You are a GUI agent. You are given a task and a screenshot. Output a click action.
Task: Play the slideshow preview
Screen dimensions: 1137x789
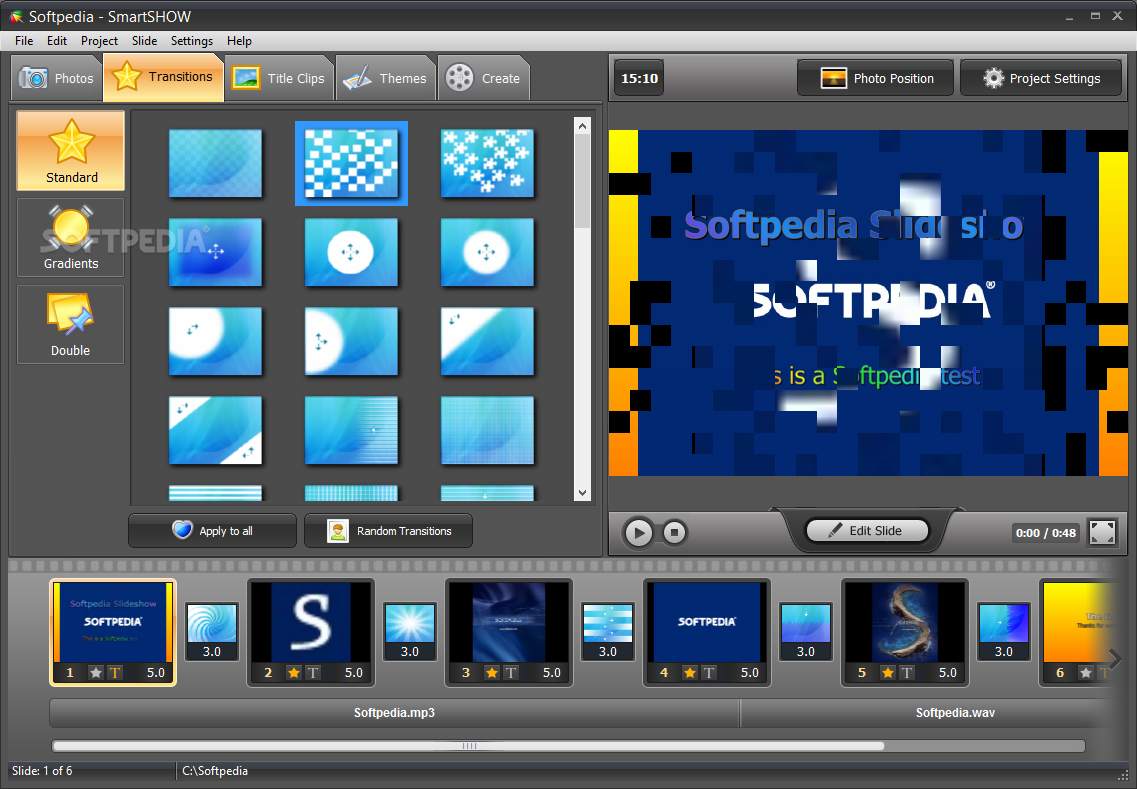(x=638, y=533)
